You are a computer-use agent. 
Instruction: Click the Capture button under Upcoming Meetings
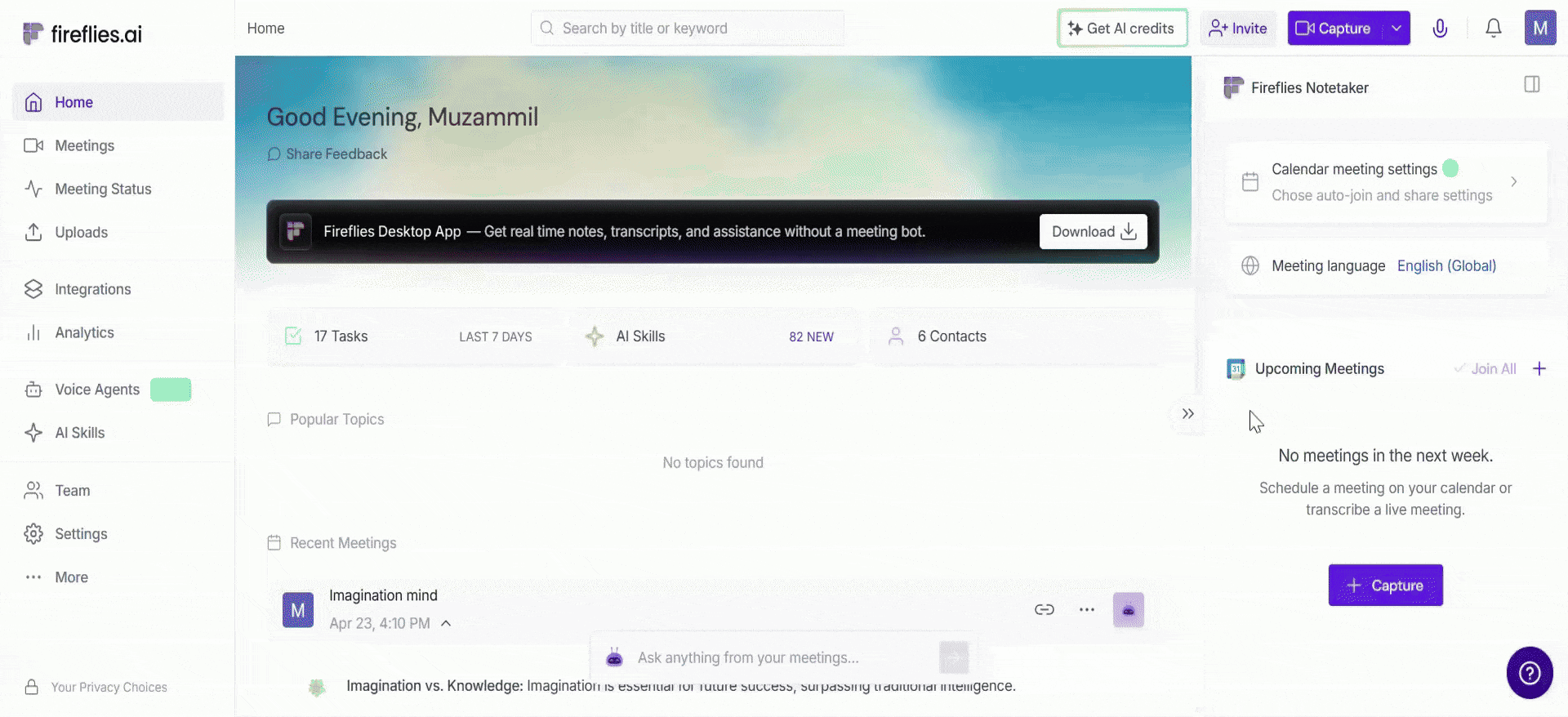pyautogui.click(x=1385, y=586)
